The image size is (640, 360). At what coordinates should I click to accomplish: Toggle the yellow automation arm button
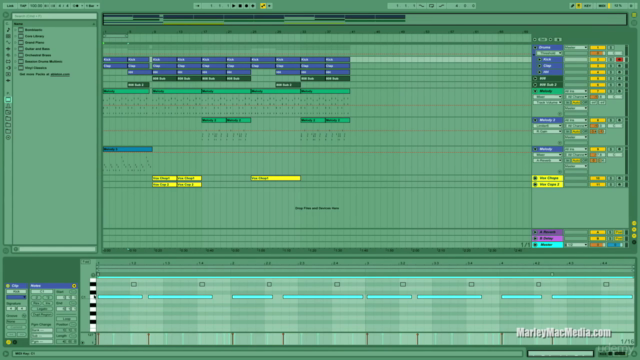pos(263,6)
